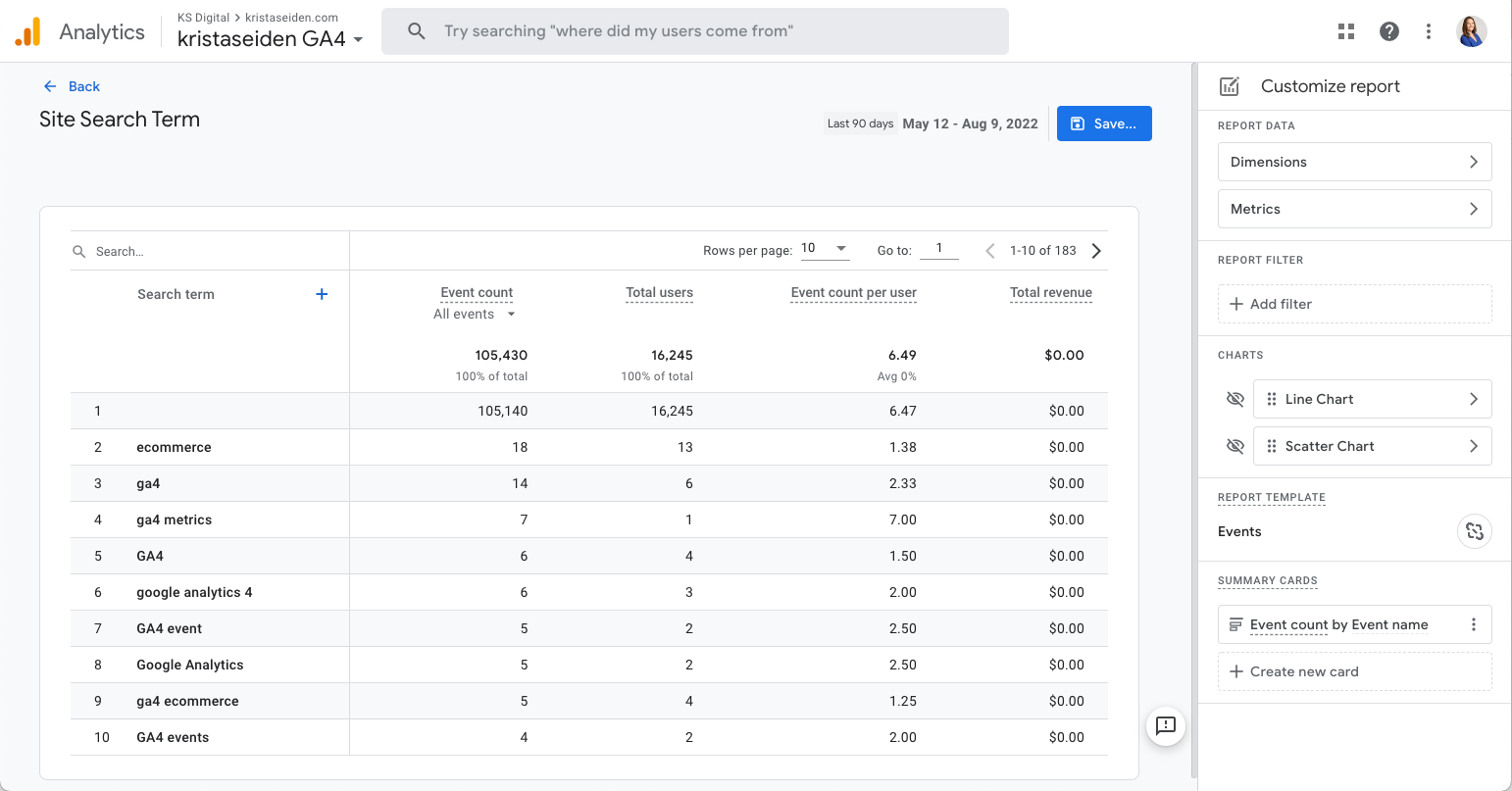
Task: Click the Save button
Action: 1104,124
